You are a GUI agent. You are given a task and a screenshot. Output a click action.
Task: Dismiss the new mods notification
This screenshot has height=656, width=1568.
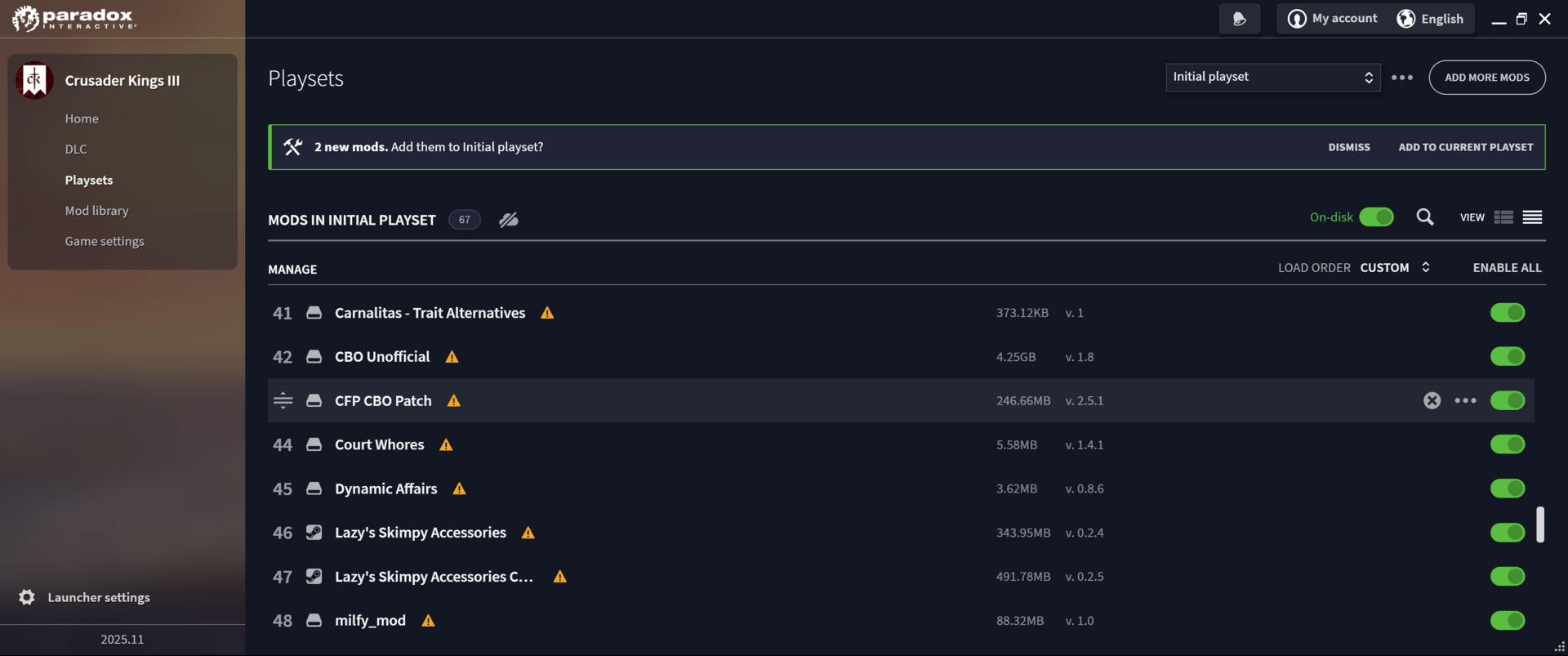[x=1348, y=147]
